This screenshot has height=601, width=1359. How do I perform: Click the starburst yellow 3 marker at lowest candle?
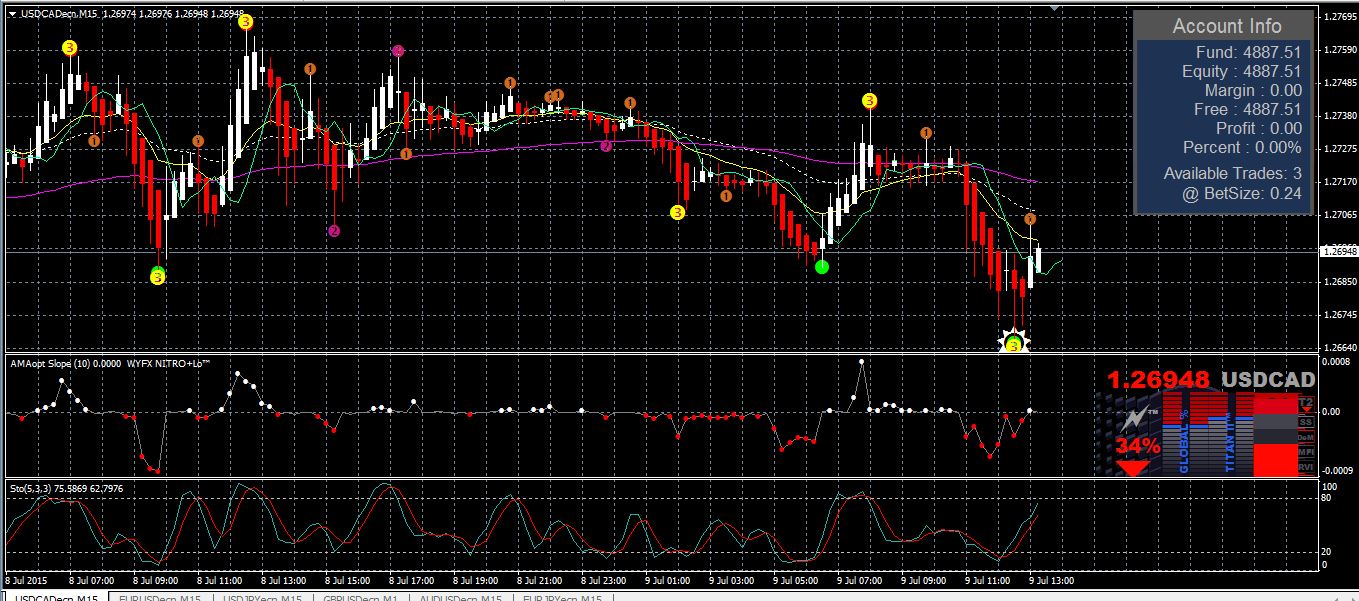pyautogui.click(x=1014, y=344)
